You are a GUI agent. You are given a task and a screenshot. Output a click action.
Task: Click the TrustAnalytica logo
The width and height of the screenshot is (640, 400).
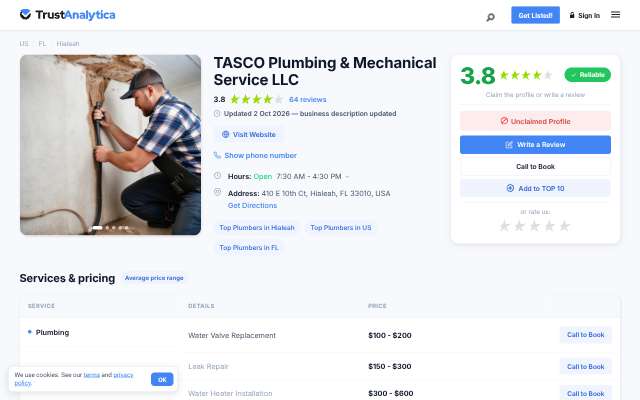pos(67,15)
